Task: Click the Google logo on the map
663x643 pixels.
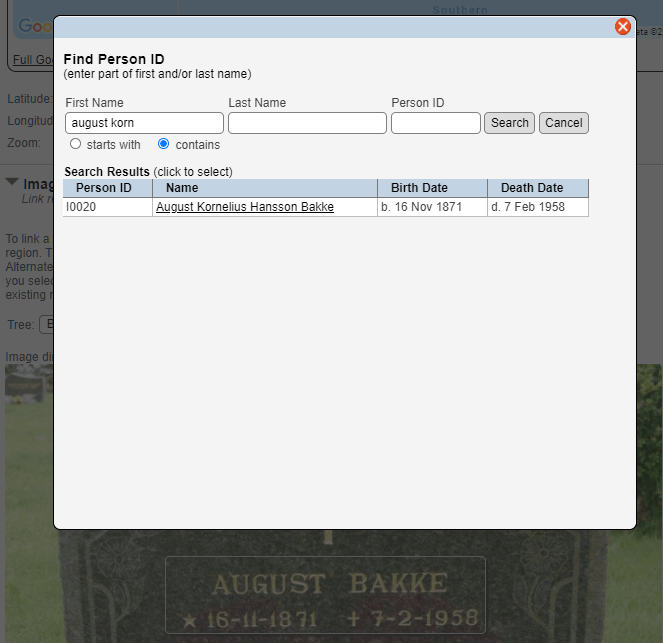Action: (34, 27)
